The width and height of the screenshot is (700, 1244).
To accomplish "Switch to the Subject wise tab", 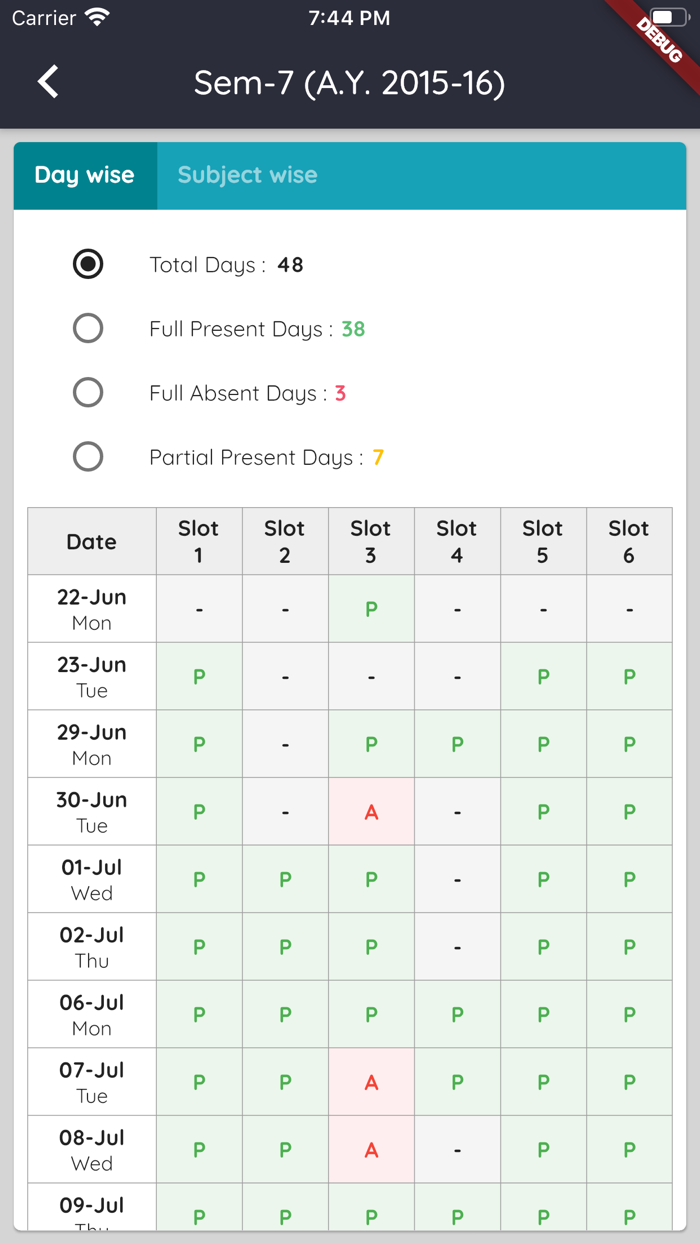I will pos(247,175).
